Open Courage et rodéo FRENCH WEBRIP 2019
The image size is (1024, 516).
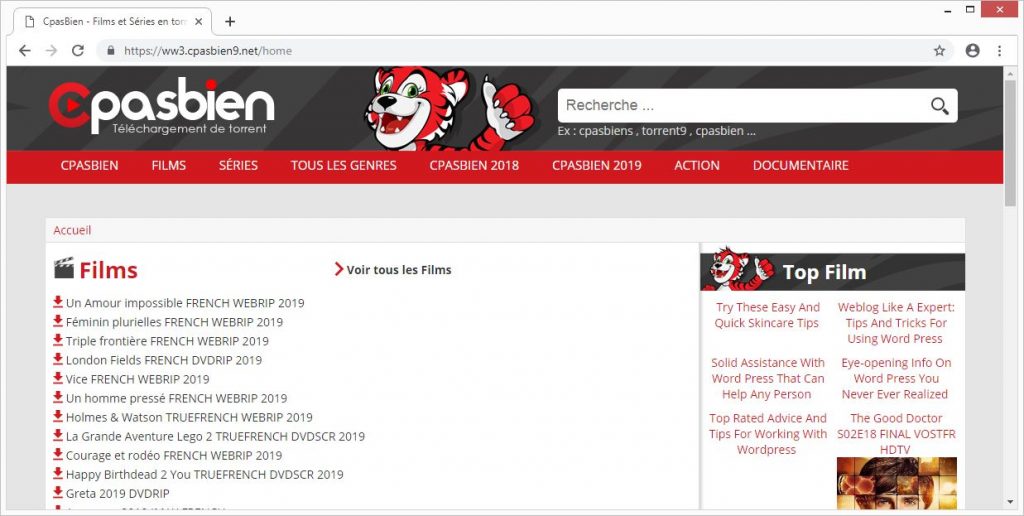(174, 455)
